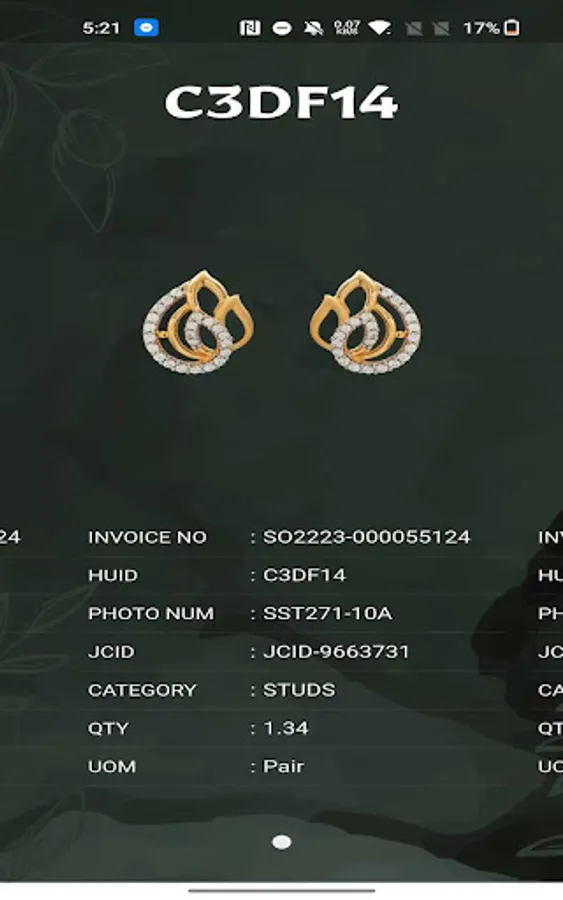
Task: Tap the HUID value C3DF14 in the table
Action: 304,575
